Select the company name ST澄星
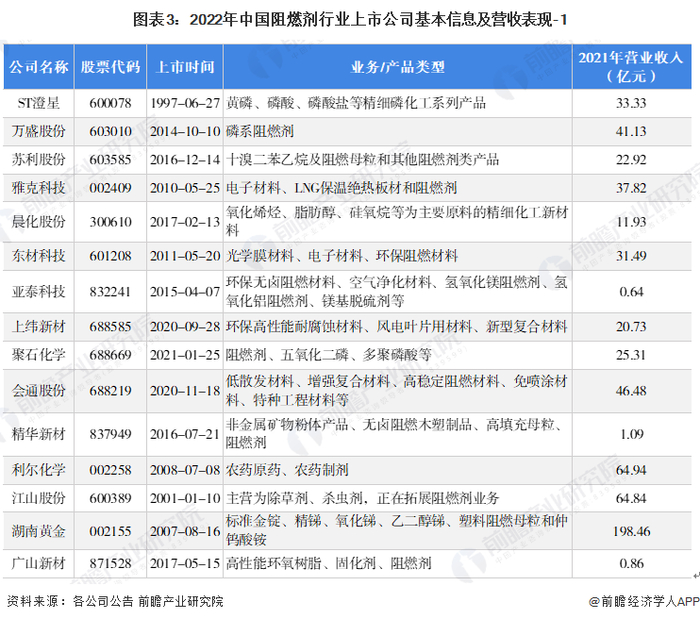Screen dimensions: 700x621 39,103
